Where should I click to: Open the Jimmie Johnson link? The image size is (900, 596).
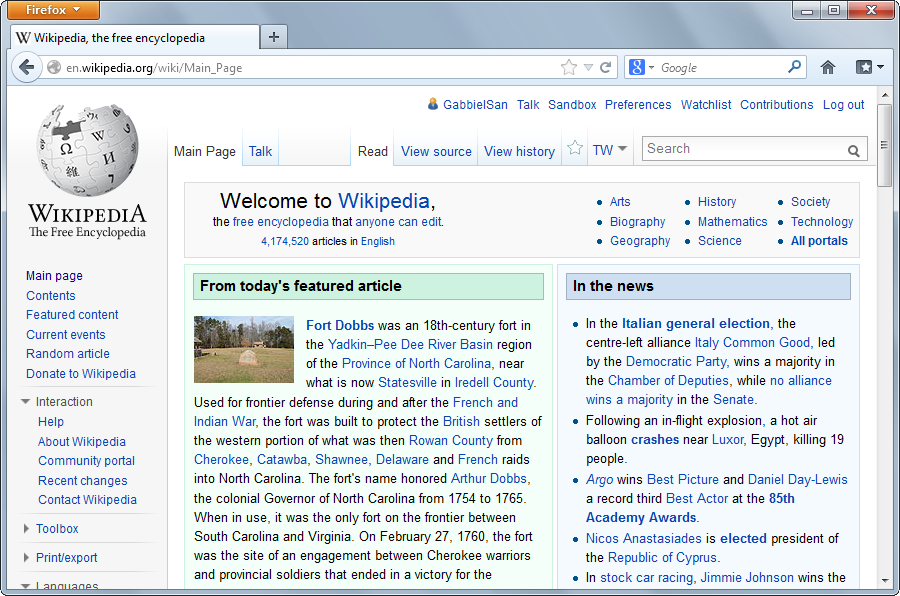[747, 578]
